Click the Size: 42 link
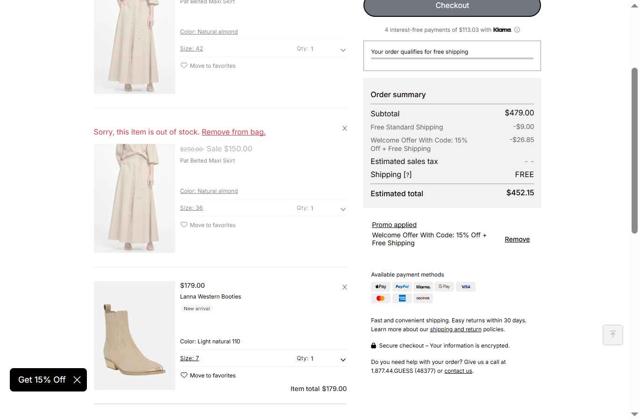This screenshot has height=420, width=640. pyautogui.click(x=191, y=49)
